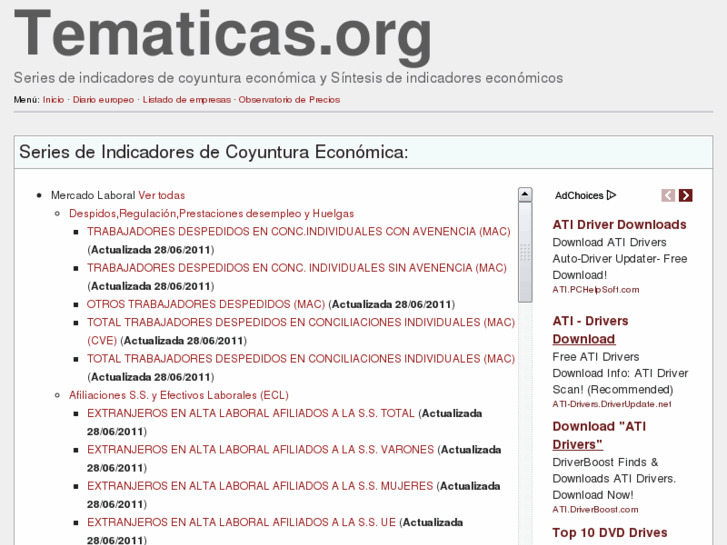
Task: Click the ATI Driver Downloads ad title
Action: pyautogui.click(x=619, y=224)
